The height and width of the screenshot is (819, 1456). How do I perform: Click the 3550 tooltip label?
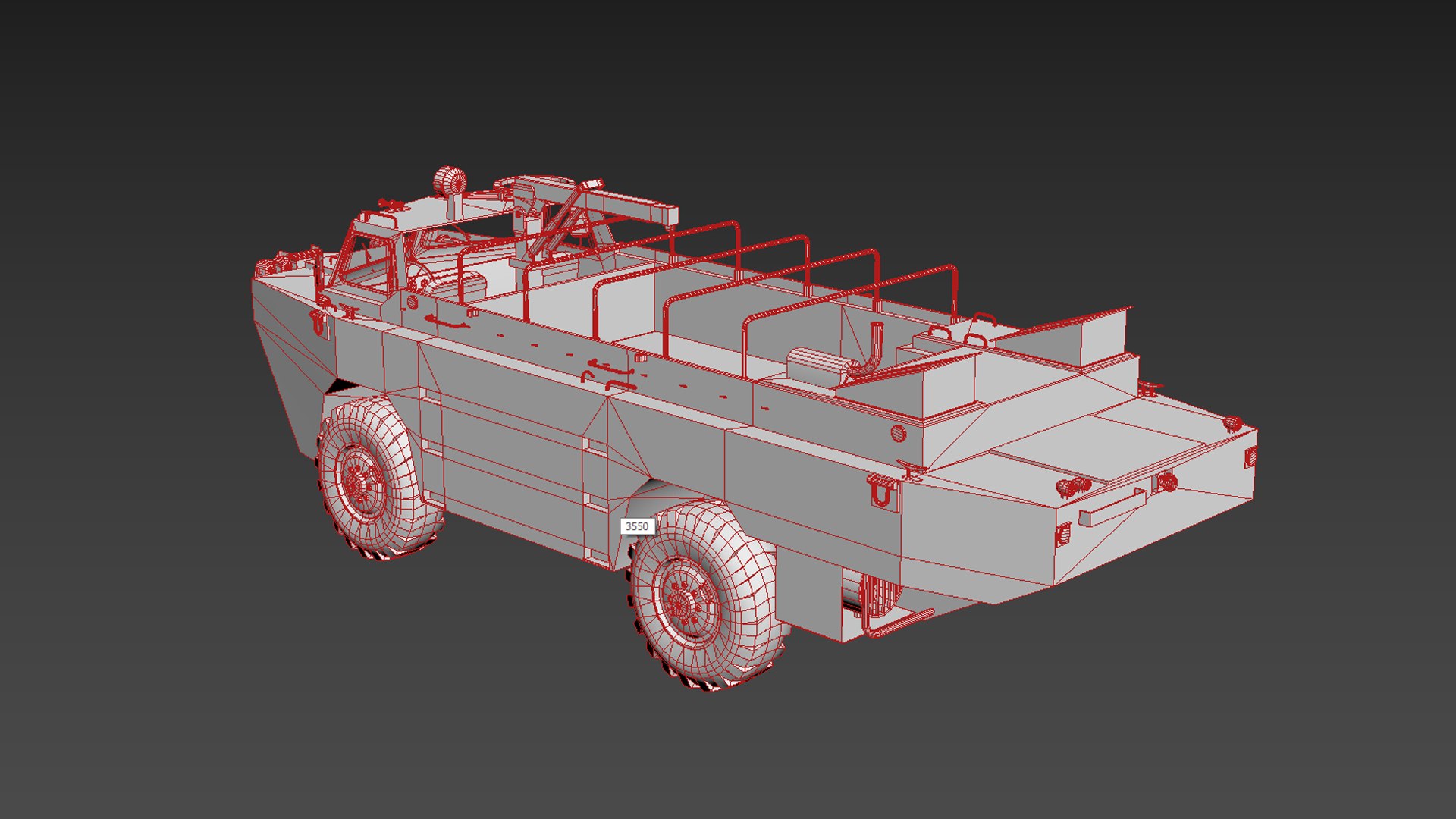(637, 526)
